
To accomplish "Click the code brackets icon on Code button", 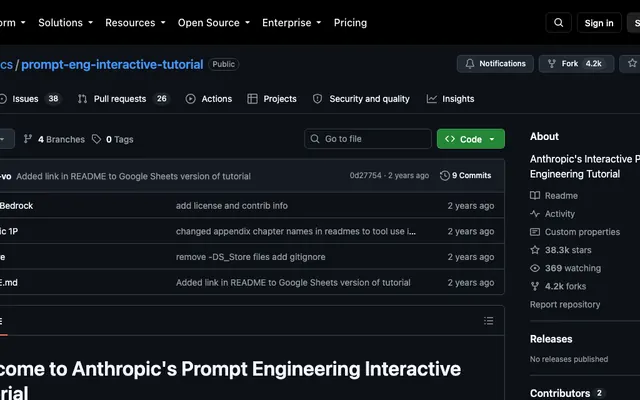I will [x=450, y=139].
